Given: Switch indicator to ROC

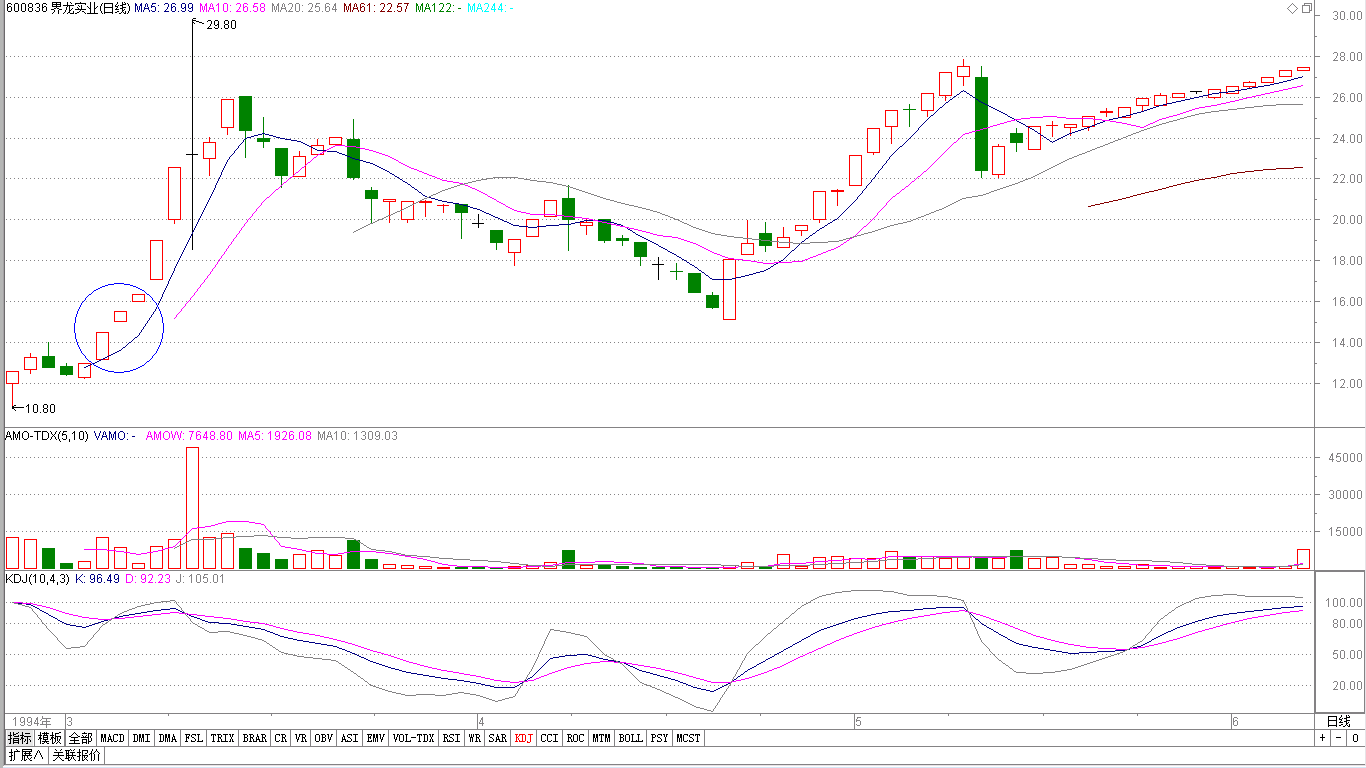Looking at the screenshot, I should point(575,738).
